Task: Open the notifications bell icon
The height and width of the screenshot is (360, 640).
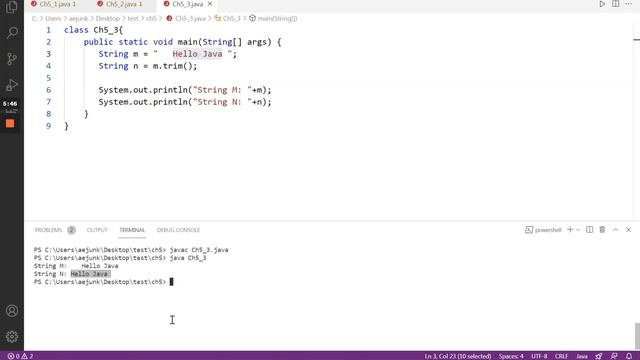Action: pos(629,356)
